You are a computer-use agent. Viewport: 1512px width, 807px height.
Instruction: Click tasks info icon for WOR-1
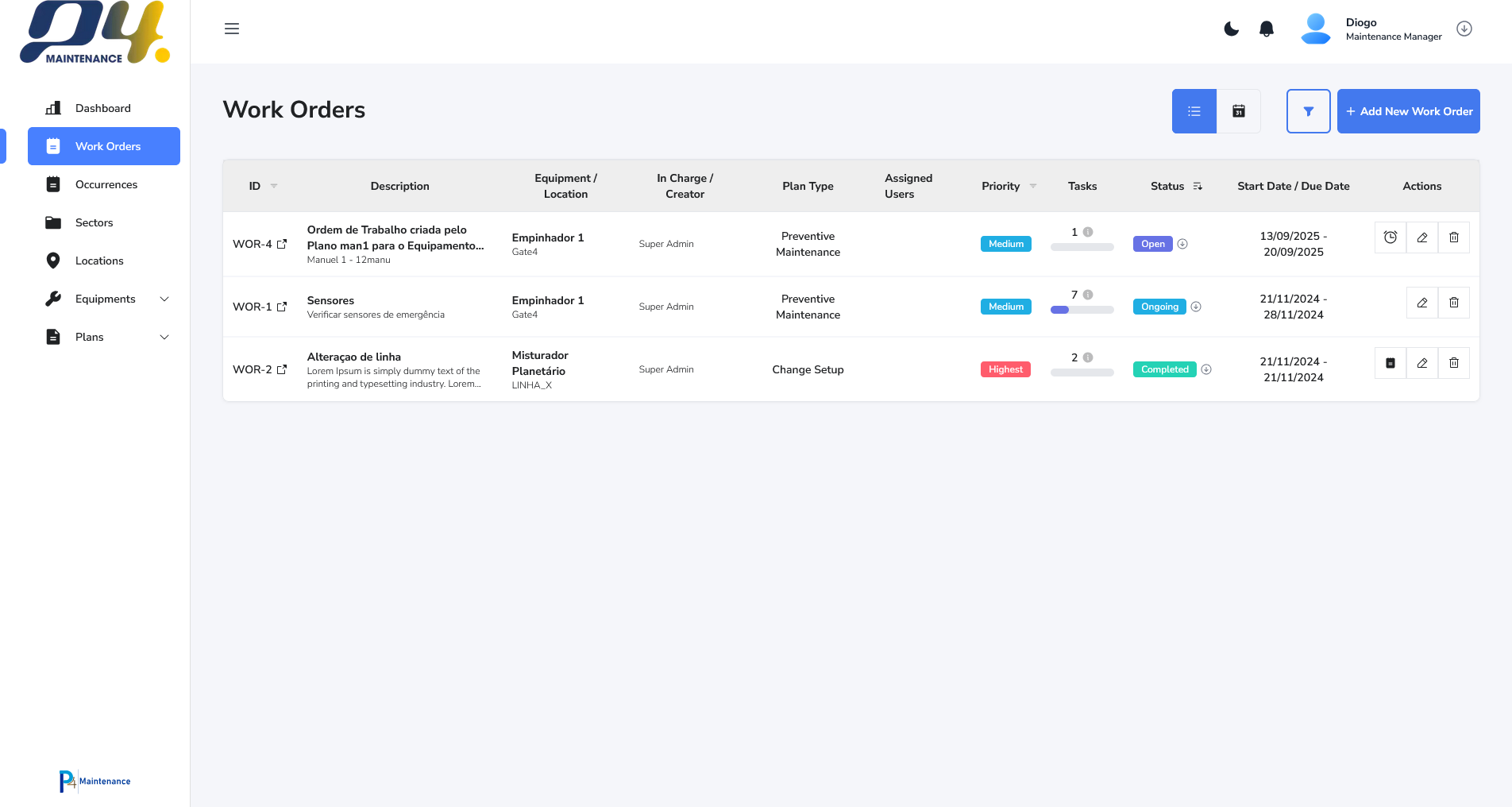point(1088,295)
